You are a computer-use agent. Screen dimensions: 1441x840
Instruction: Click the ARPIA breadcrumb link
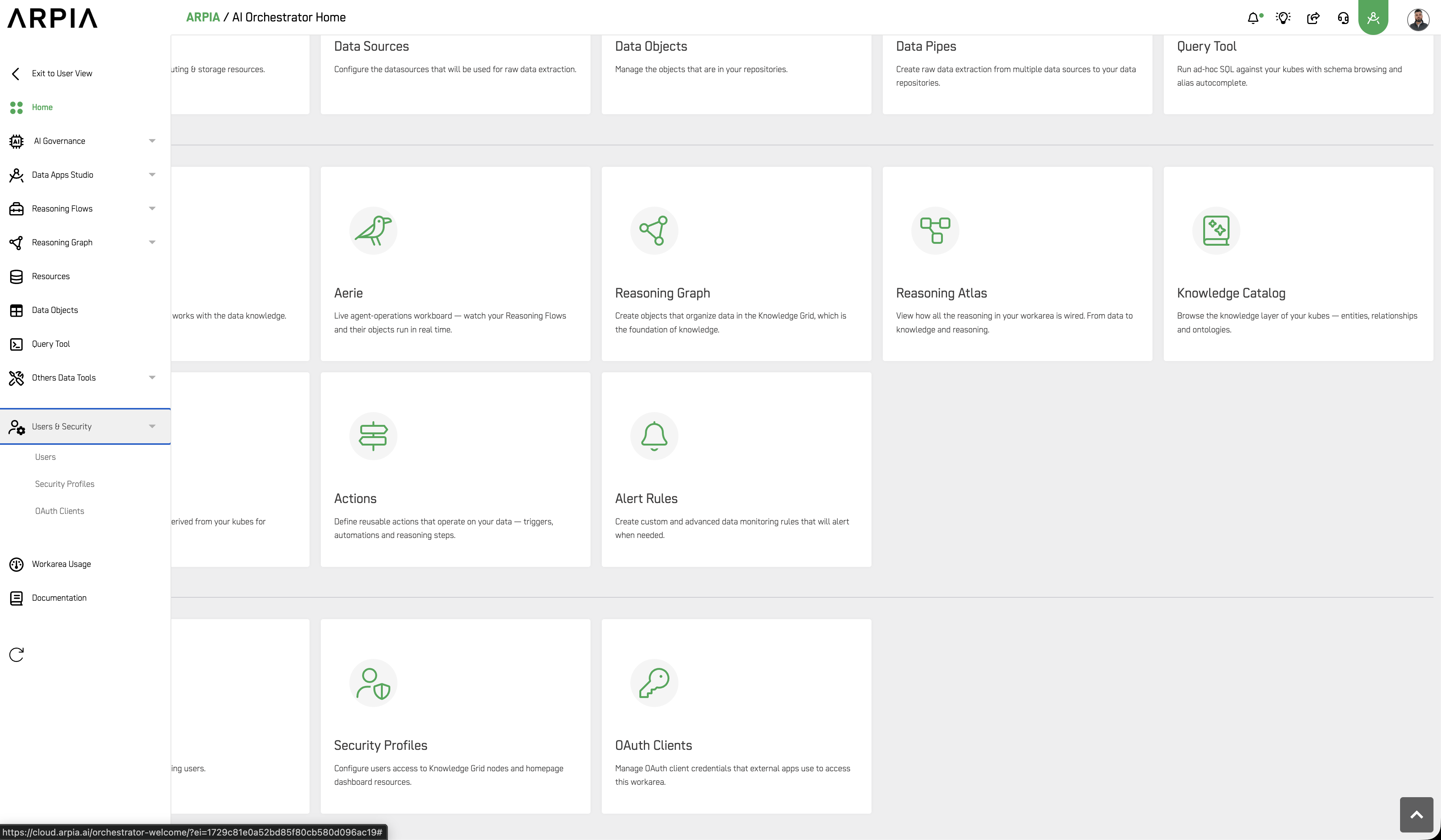[x=203, y=17]
